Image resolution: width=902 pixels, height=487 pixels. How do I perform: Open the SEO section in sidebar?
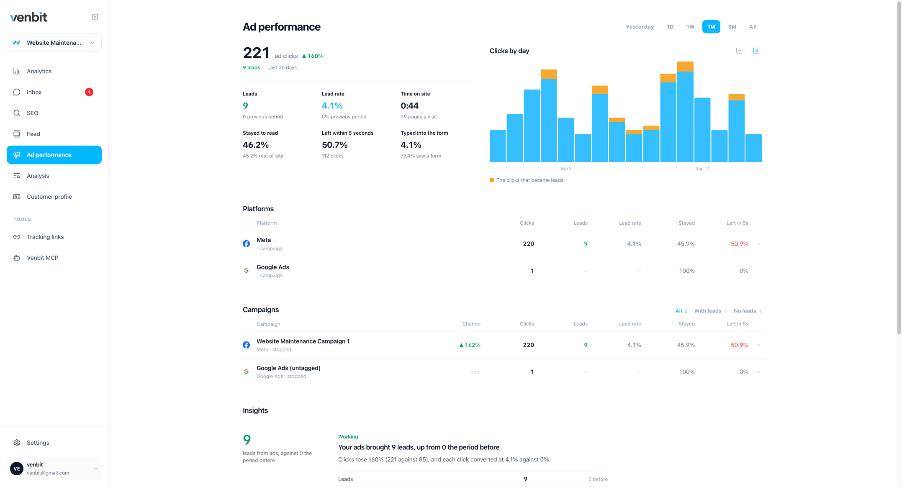click(x=54, y=113)
